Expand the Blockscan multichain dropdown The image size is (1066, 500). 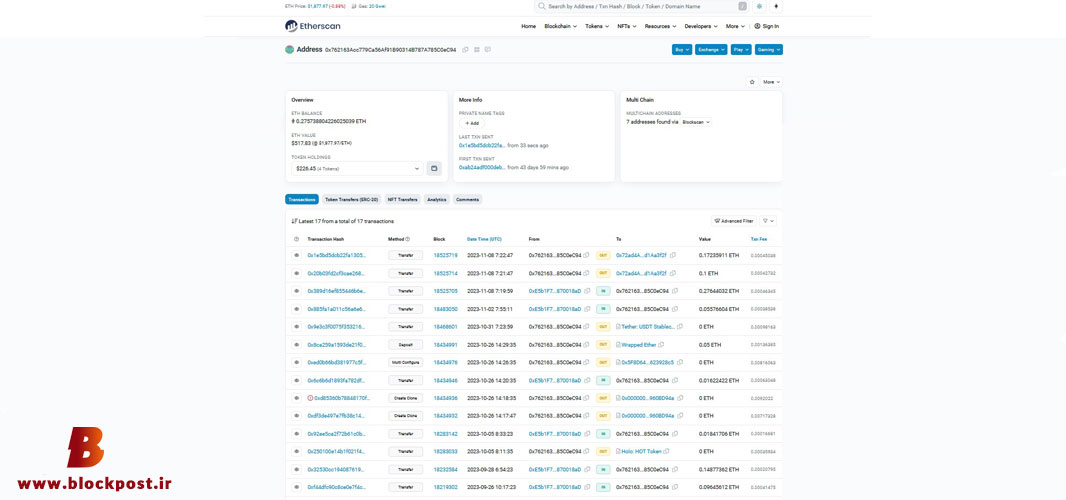pos(696,122)
